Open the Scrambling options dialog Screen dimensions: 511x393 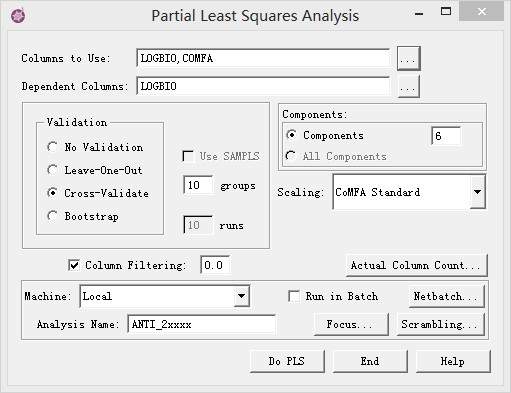click(x=440, y=324)
